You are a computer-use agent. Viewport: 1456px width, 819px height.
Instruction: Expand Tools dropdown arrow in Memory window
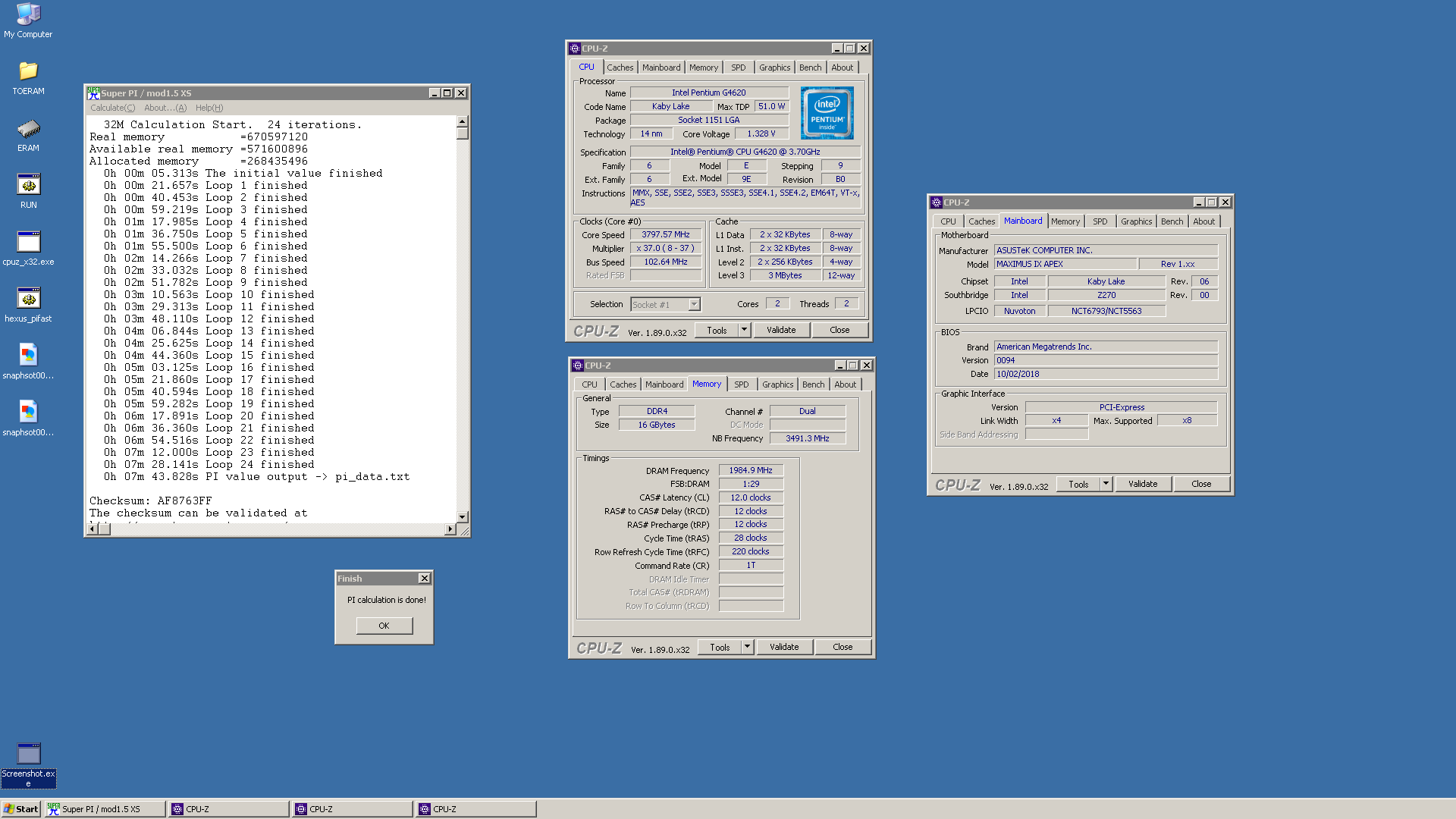(748, 647)
